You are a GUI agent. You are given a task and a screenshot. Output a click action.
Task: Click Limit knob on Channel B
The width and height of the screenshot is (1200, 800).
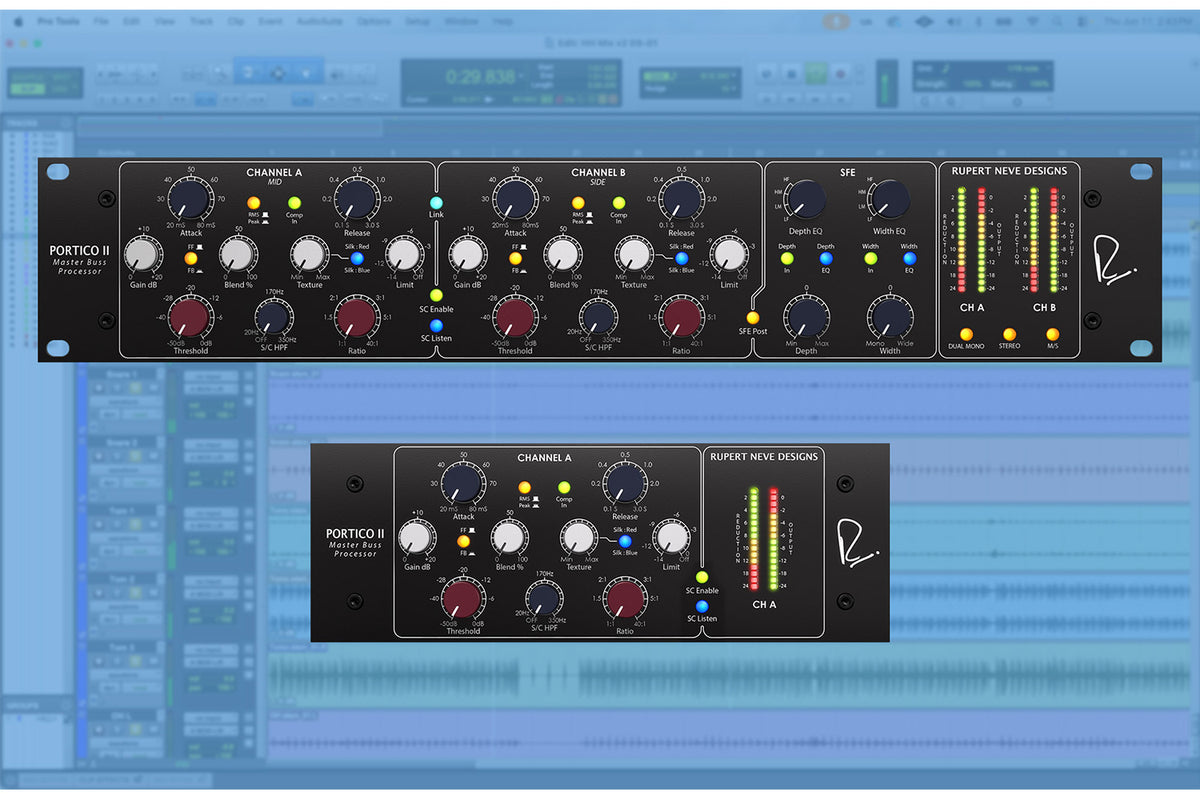pyautogui.click(x=728, y=254)
